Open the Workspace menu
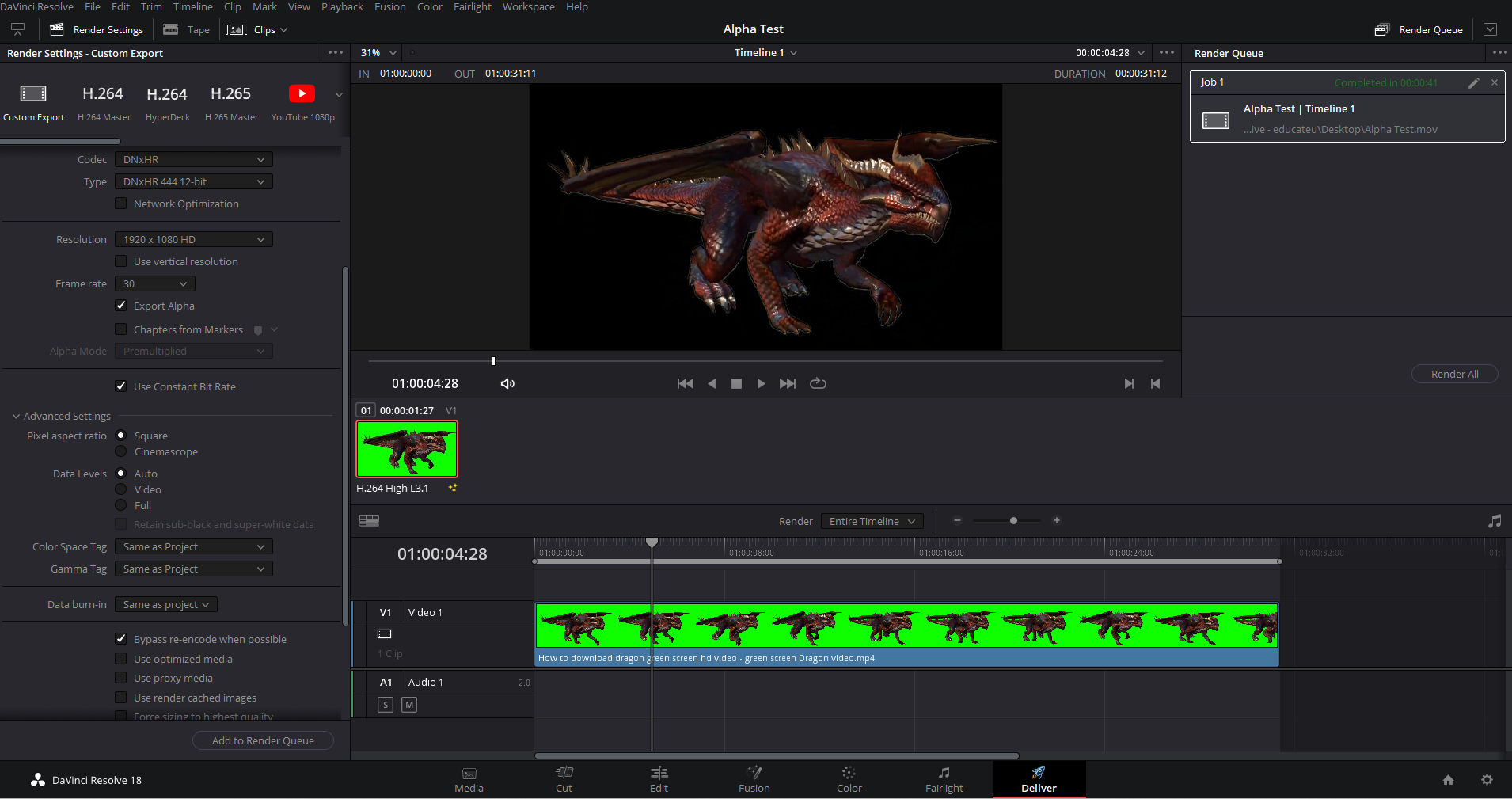Screen dimensions: 1512x799 pos(528,6)
